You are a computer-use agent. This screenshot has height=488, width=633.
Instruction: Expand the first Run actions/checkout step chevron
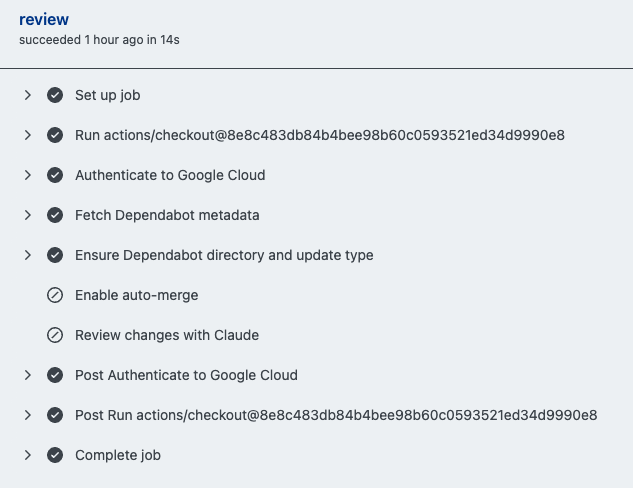[x=27, y=135]
